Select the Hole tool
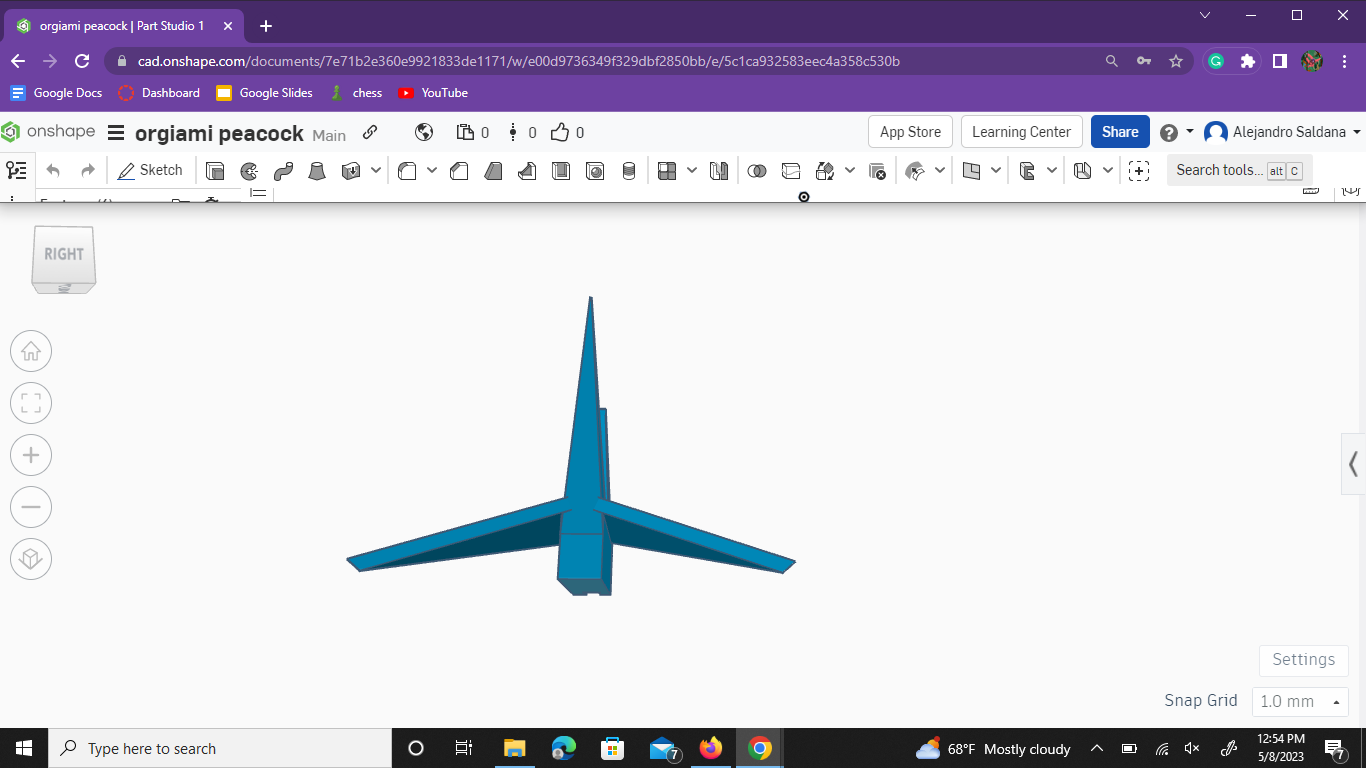1366x768 pixels. click(x=595, y=171)
